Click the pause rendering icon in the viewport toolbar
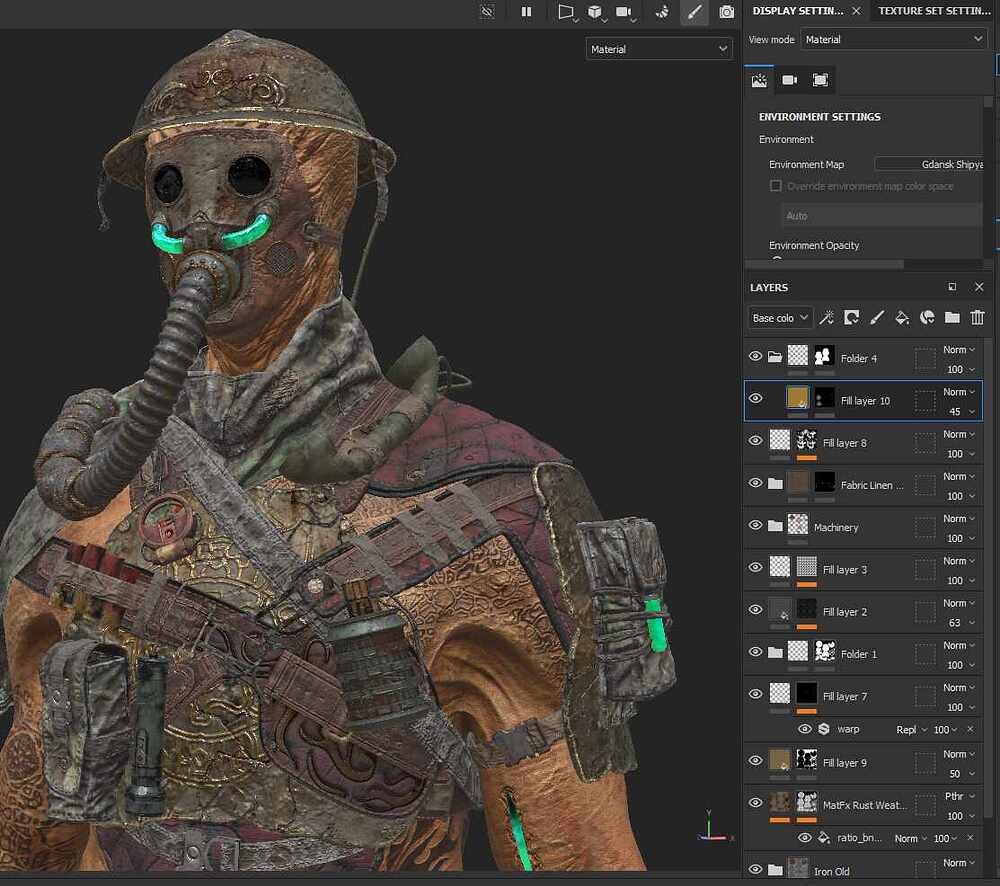 (526, 12)
